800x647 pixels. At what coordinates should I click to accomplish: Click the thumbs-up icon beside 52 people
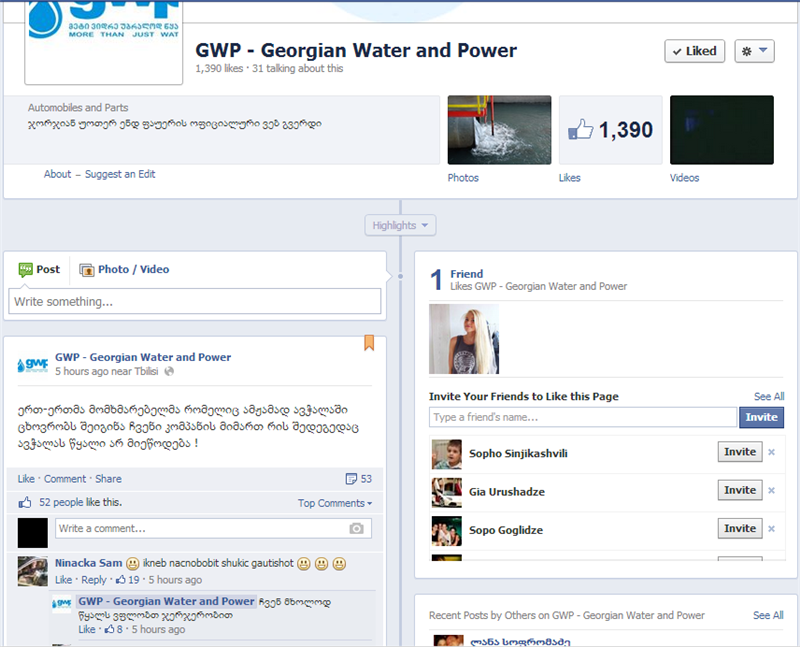pyautogui.click(x=25, y=503)
